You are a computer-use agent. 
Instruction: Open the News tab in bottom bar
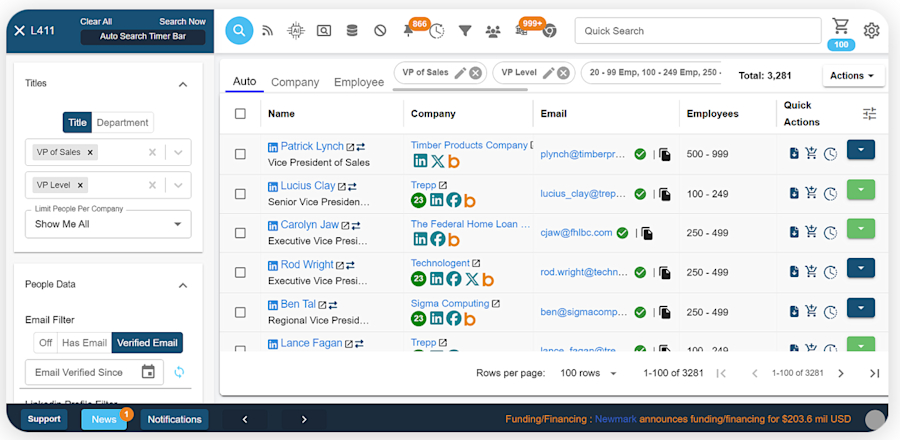tap(104, 419)
